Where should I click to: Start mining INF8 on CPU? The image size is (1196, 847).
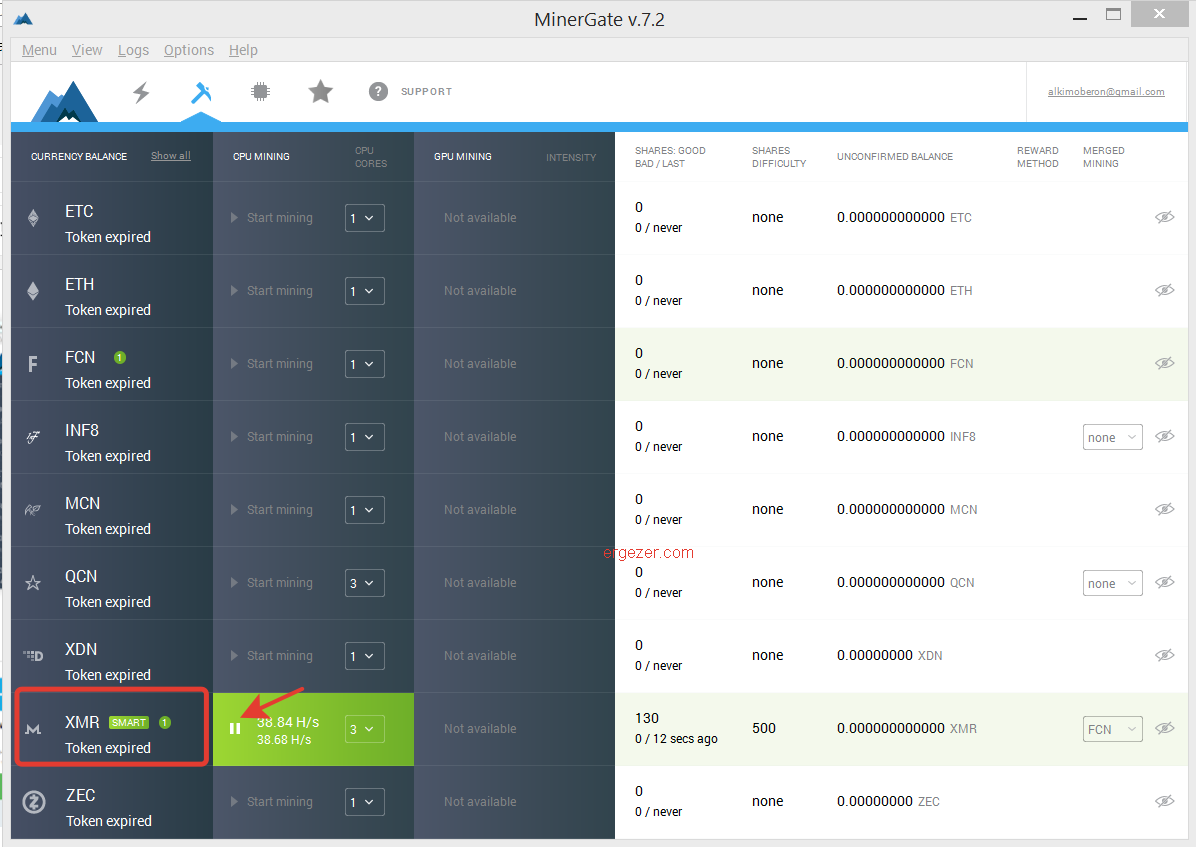[272, 436]
